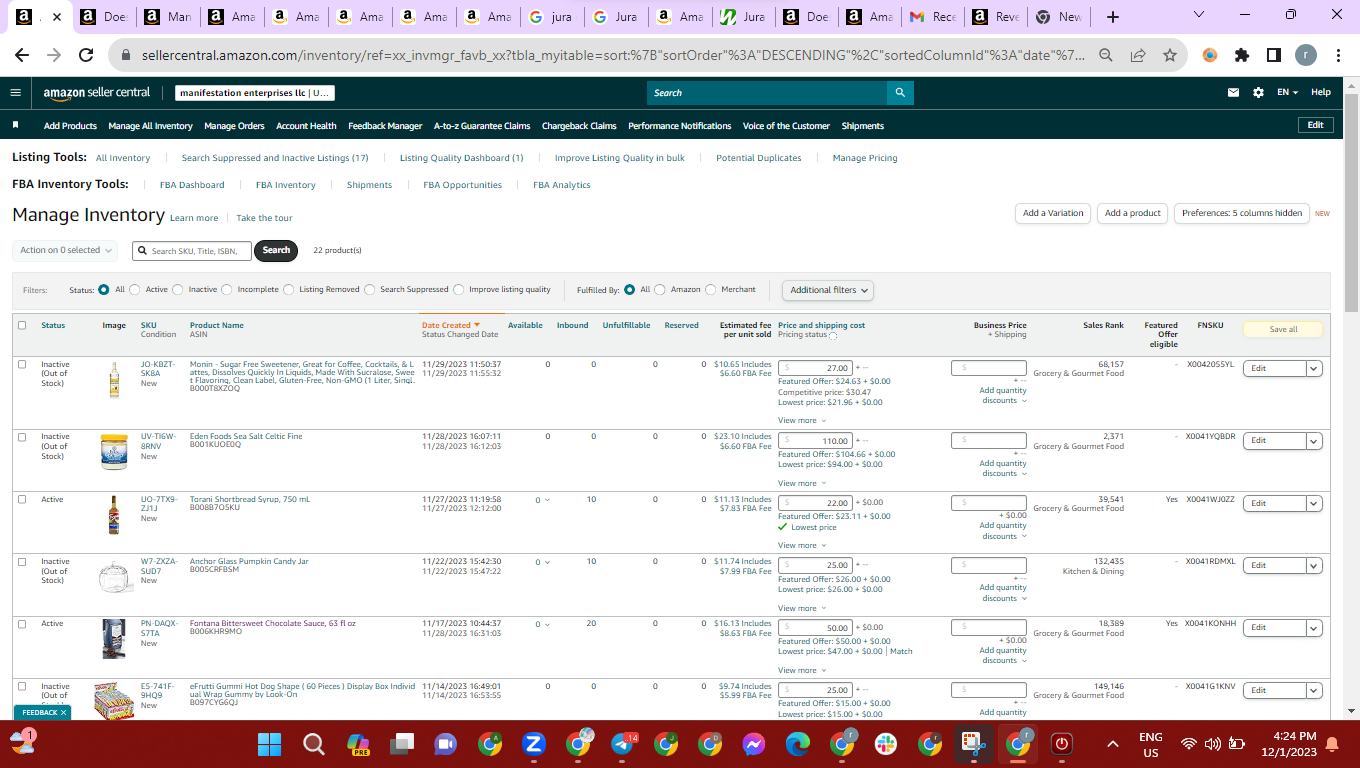Go to Account Health menu item
The height and width of the screenshot is (768, 1360).
306,126
